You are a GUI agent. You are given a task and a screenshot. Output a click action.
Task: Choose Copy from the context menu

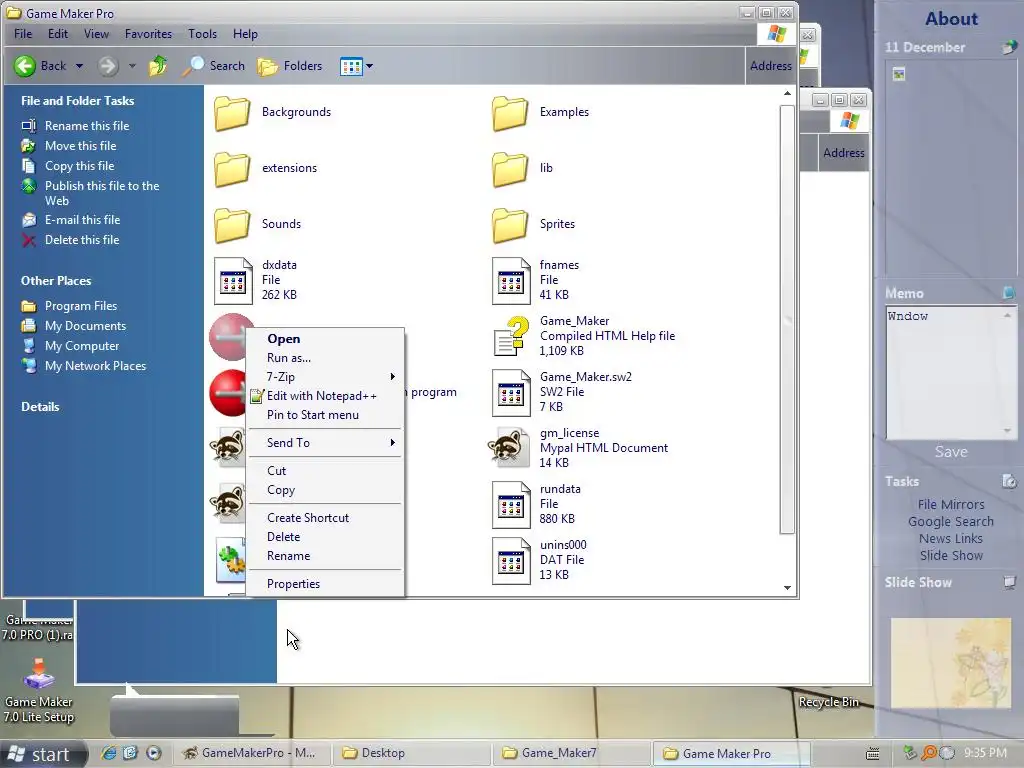coord(325,490)
